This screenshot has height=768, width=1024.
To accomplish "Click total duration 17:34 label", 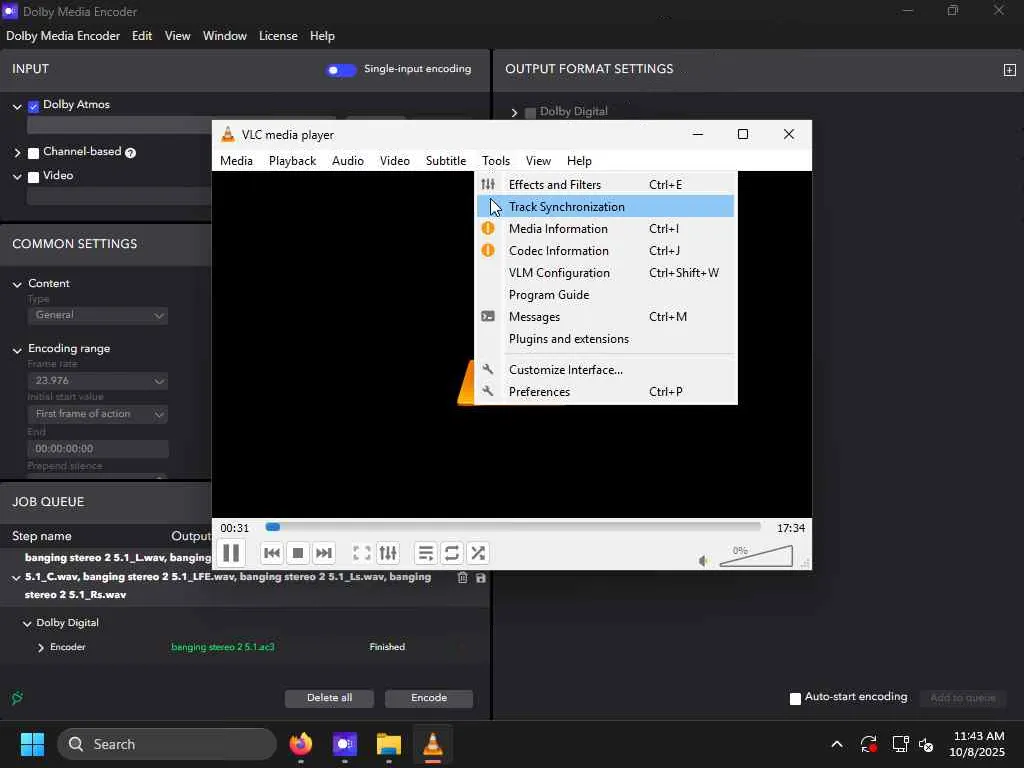I will [790, 528].
